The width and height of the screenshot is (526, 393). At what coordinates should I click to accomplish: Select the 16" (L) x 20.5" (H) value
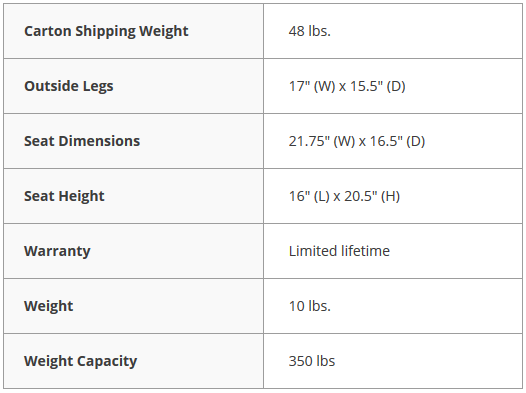point(344,196)
